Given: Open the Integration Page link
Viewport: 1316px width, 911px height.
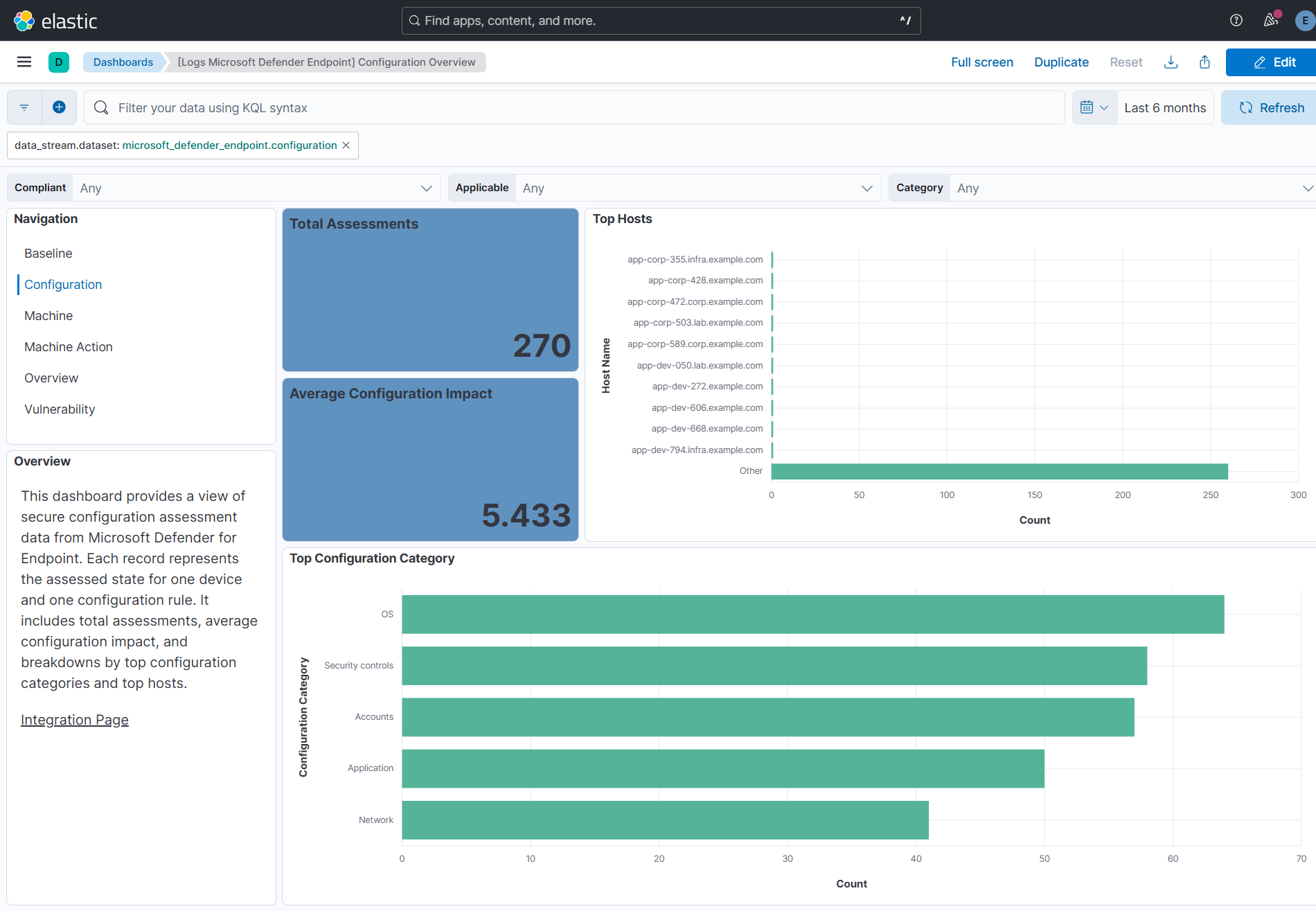Looking at the screenshot, I should pos(75,720).
